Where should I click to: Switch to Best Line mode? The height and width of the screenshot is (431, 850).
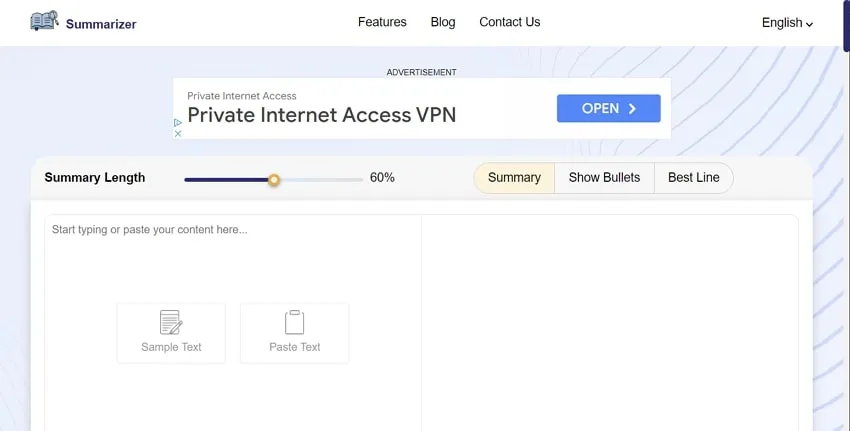(x=693, y=178)
